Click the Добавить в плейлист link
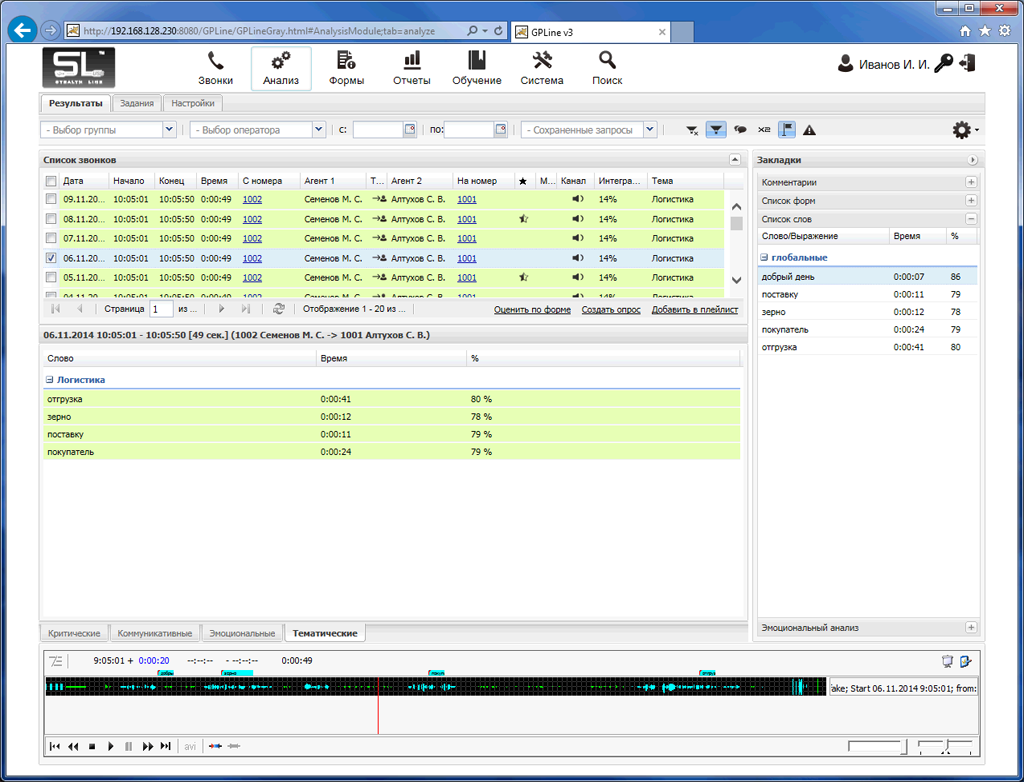 (x=695, y=310)
